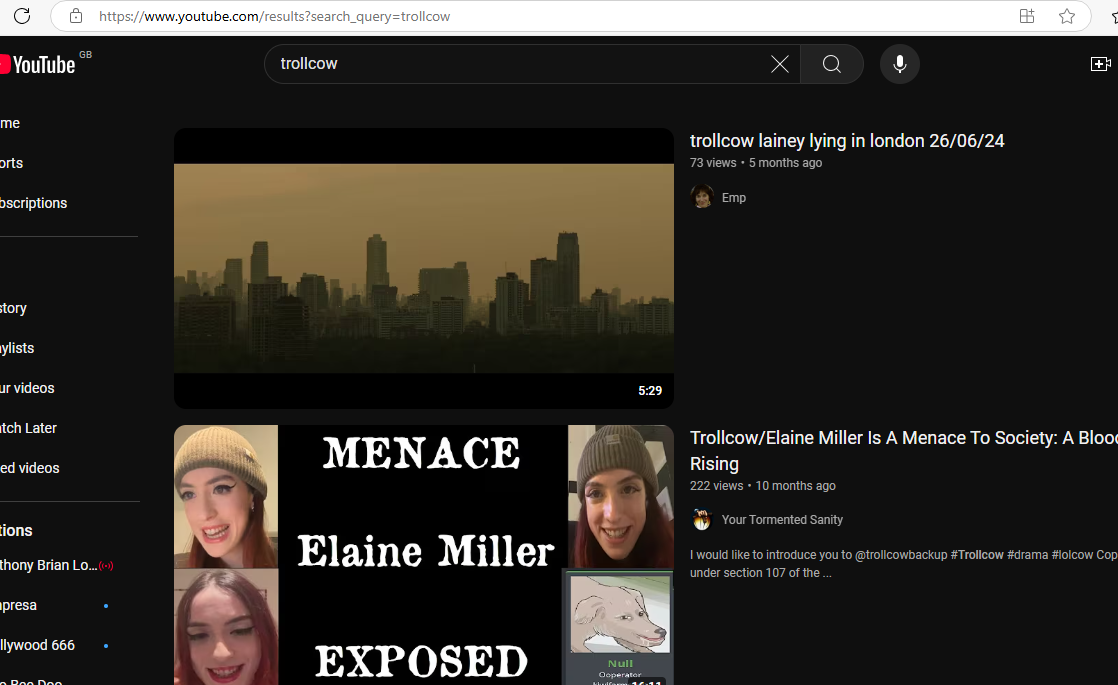Screen dimensions: 1118x685
Task: View site information via the lock icon
Action: pos(76,16)
